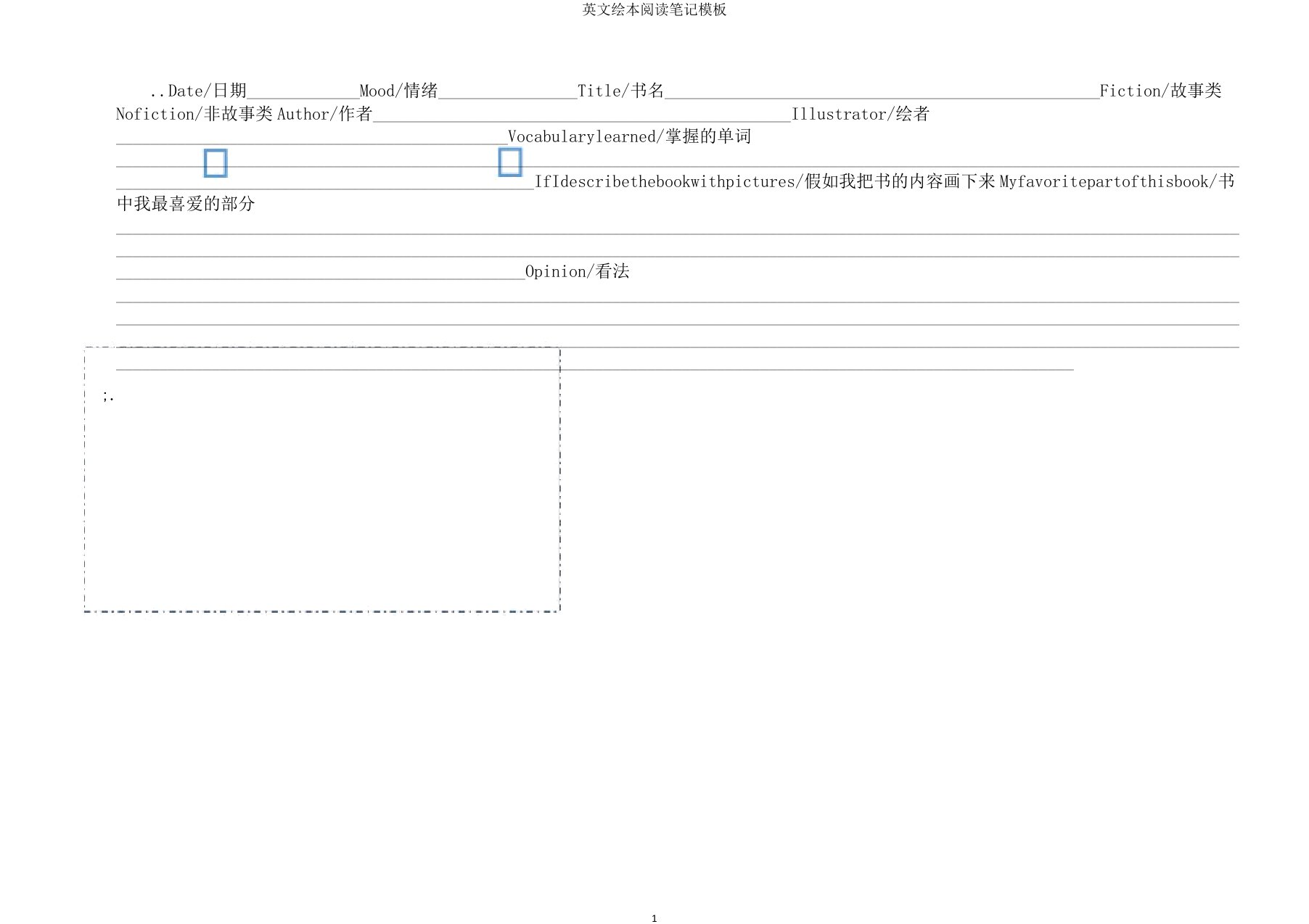Click the page number 1 footer
Image resolution: width=1309 pixels, height=924 pixels.
pyautogui.click(x=654, y=918)
